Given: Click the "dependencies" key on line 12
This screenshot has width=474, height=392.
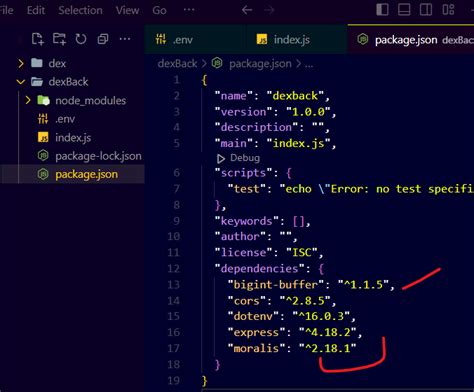Looking at the screenshot, I should tap(259, 269).
